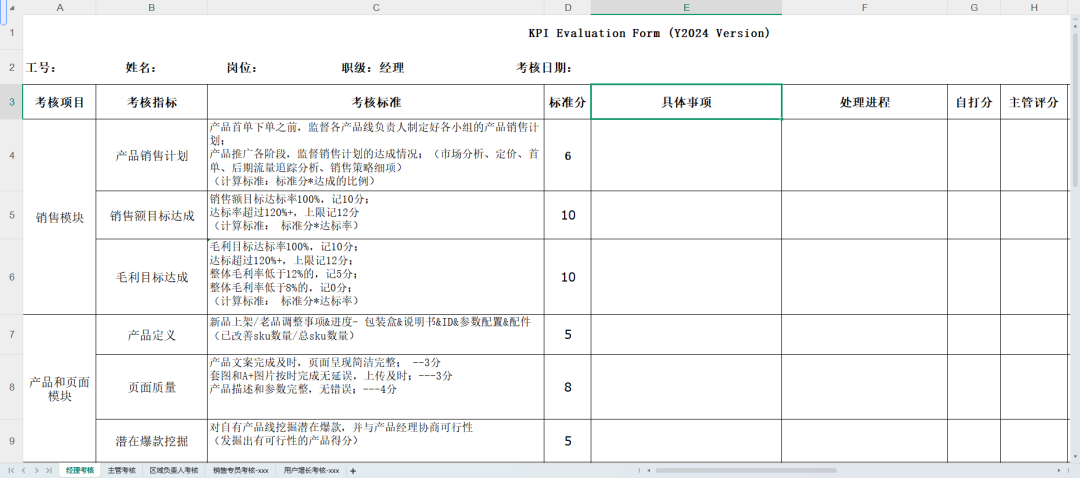Select the 具体事项 cell in 毛利目标达成 row
1080x478 pixels.
pyautogui.click(x=686, y=277)
